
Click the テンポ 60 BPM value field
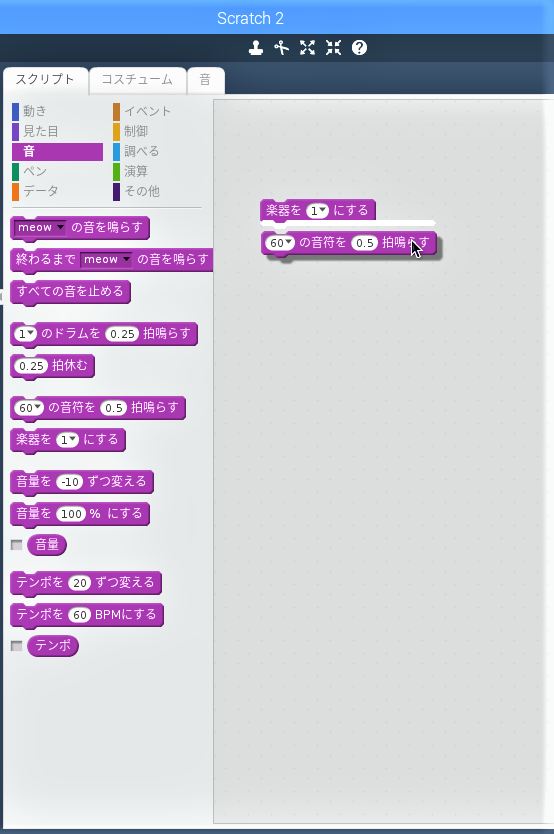tap(80, 615)
